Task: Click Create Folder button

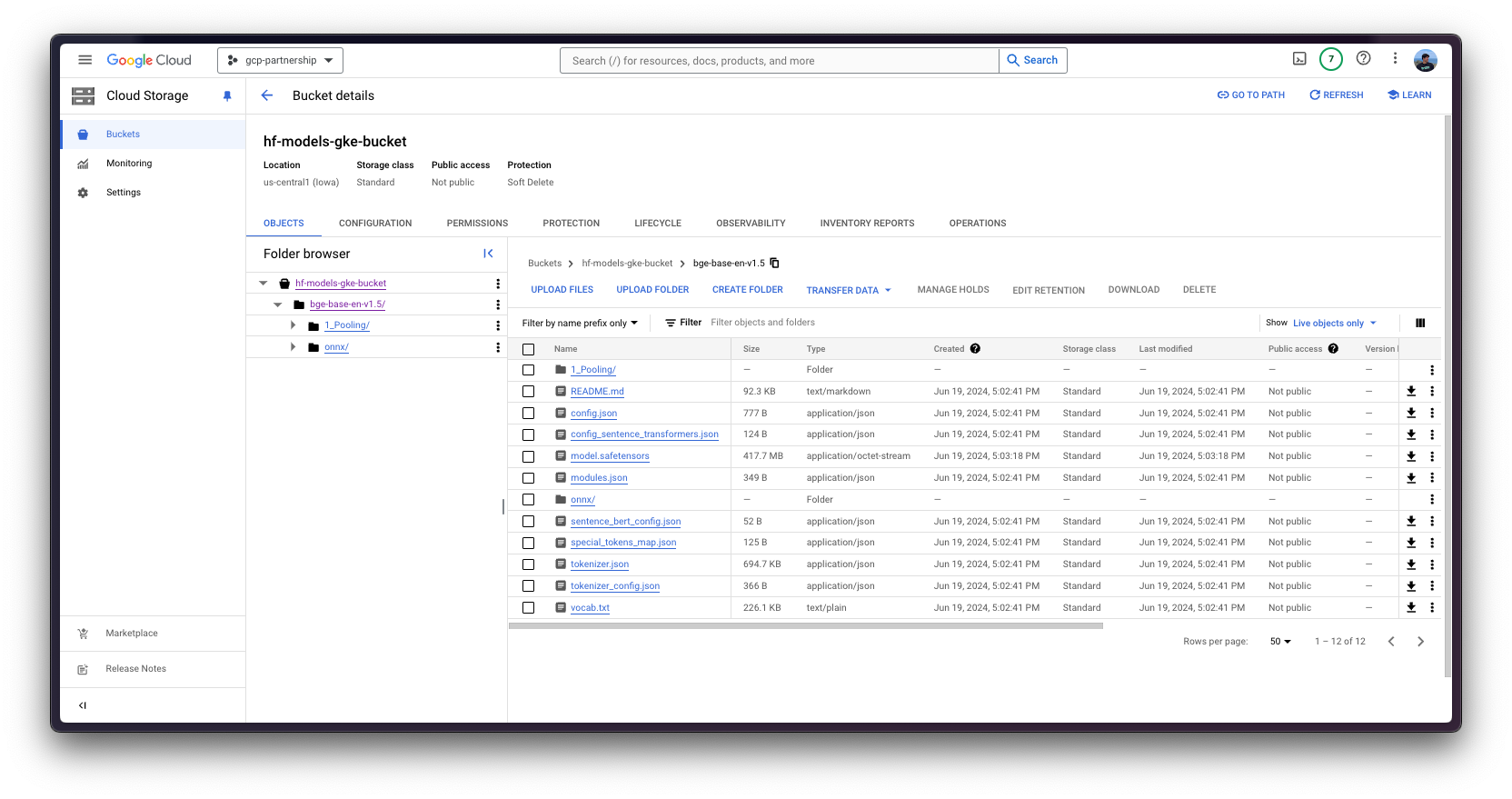Action: [748, 290]
